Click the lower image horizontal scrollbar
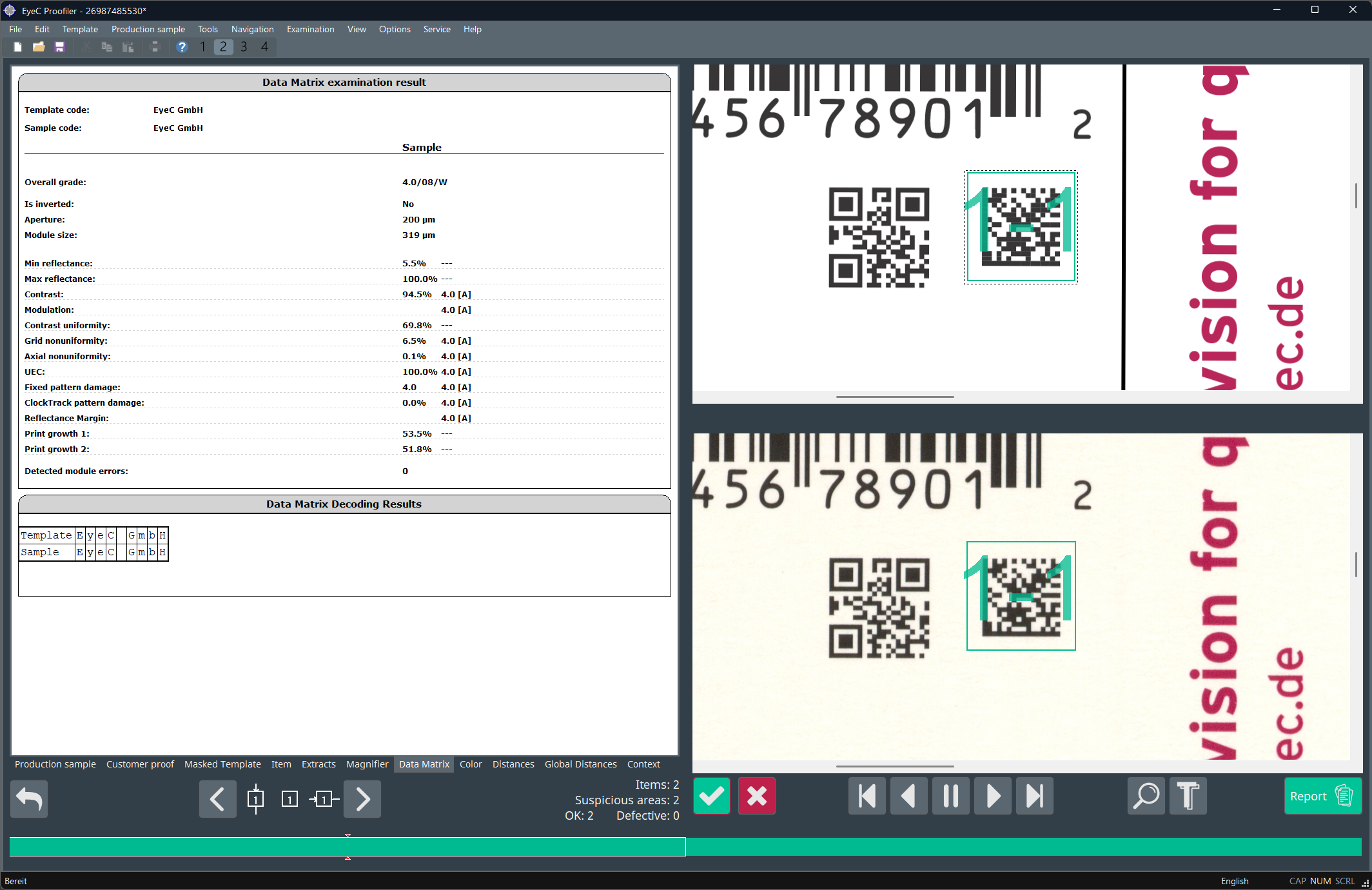This screenshot has width=1372, height=890. (x=895, y=766)
